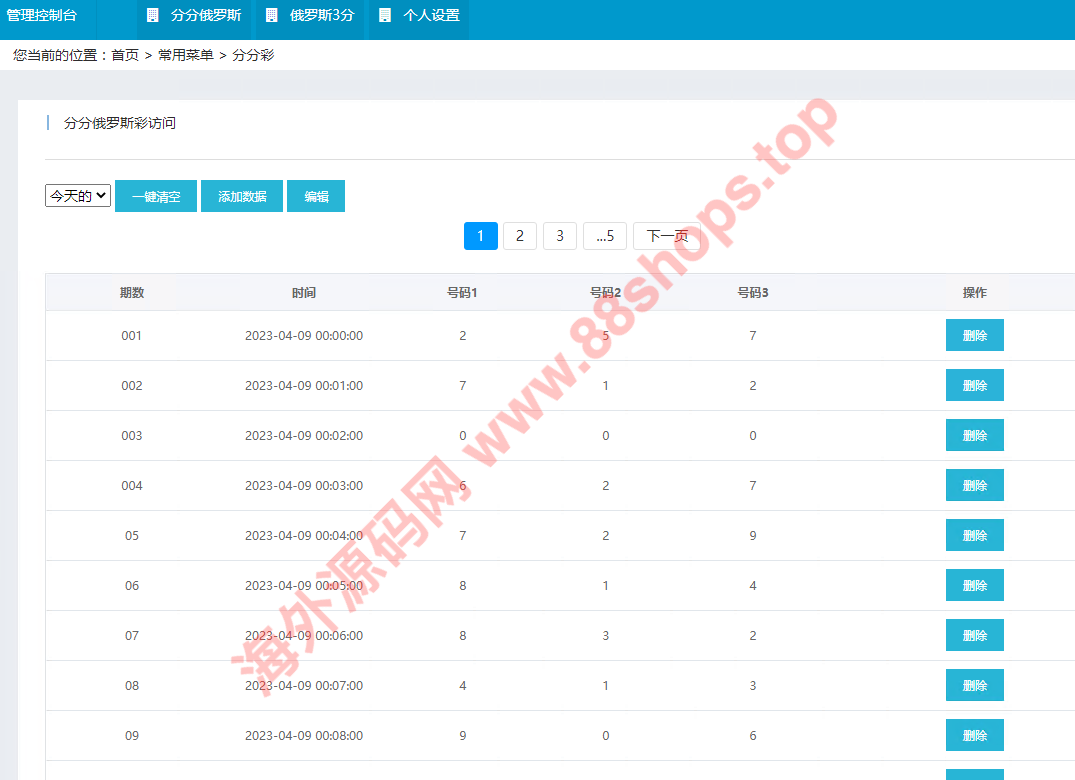Delete the row for period 09
This screenshot has width=1075, height=780.
coord(974,736)
